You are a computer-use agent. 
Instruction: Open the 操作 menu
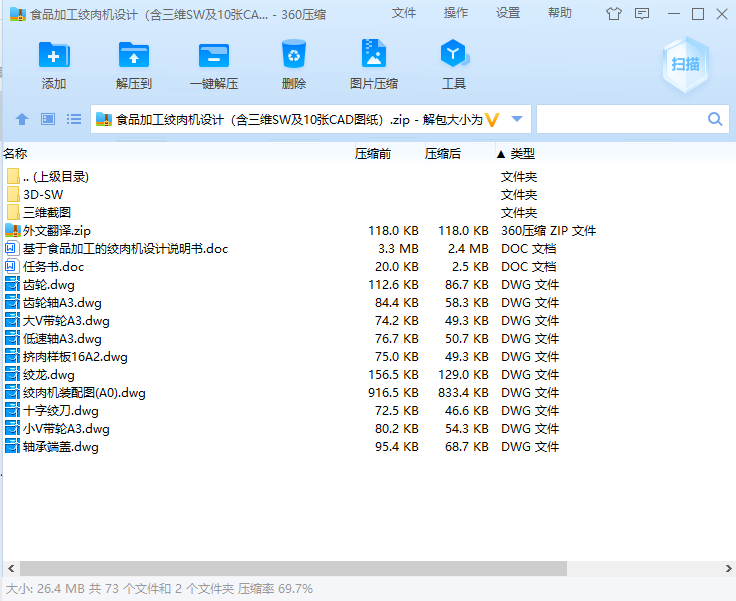(456, 13)
